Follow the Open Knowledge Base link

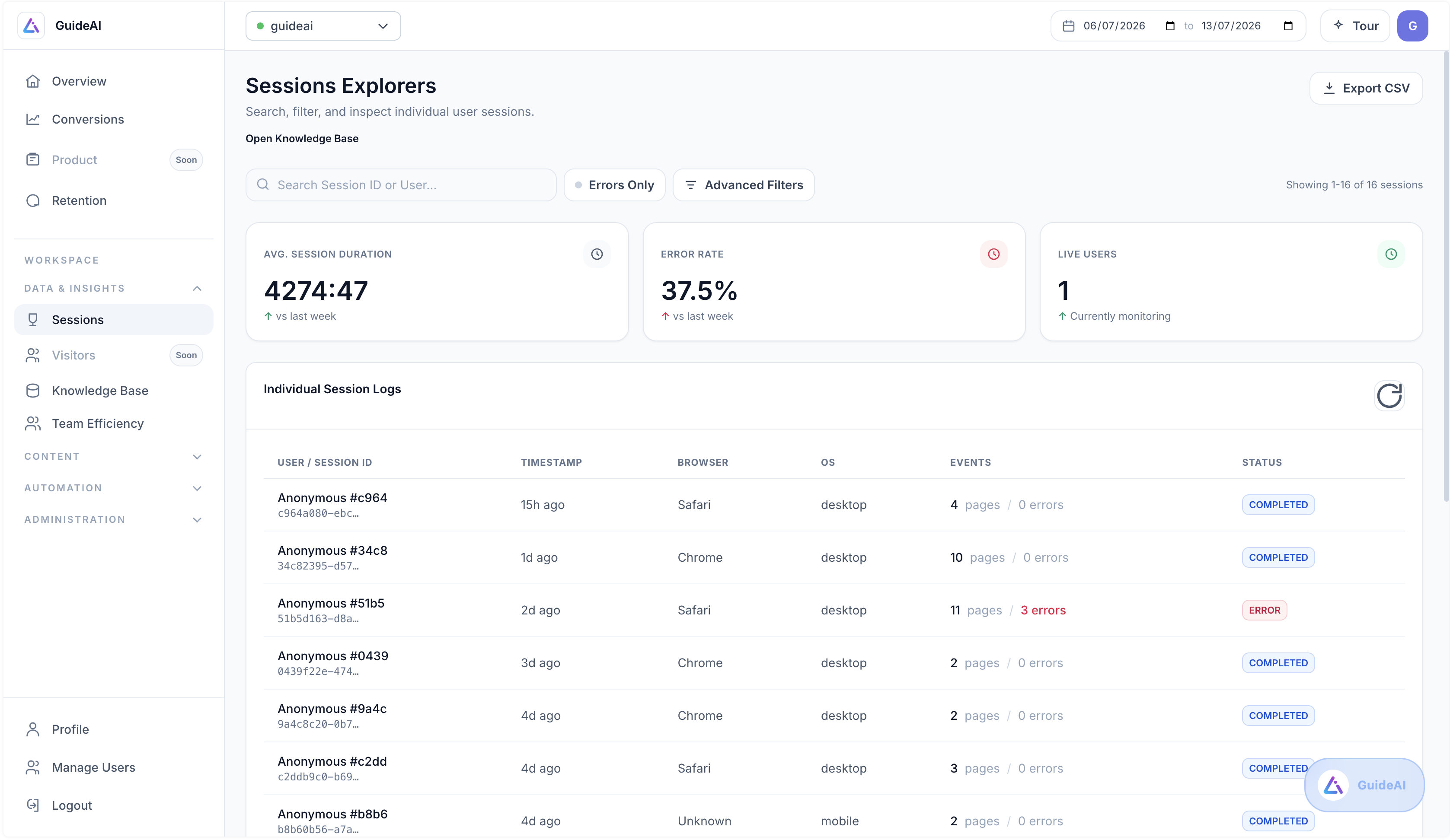point(302,138)
